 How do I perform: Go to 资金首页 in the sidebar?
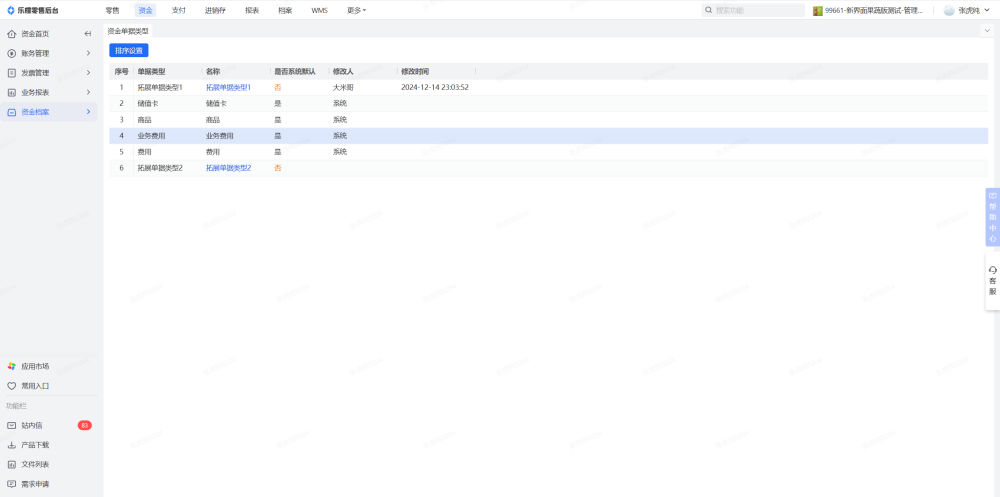[x=35, y=33]
